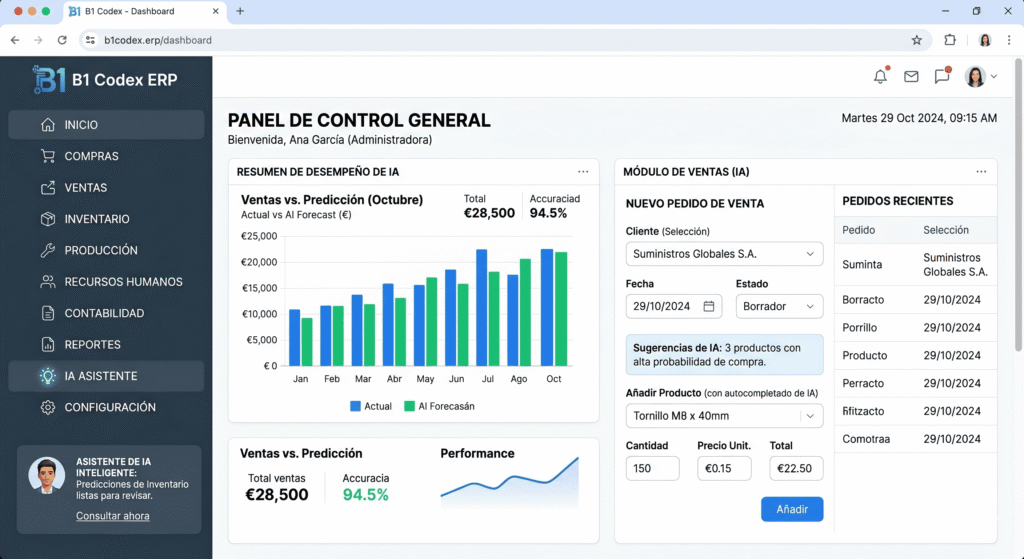
Task: Open the notifications bell icon
Action: coord(880,76)
